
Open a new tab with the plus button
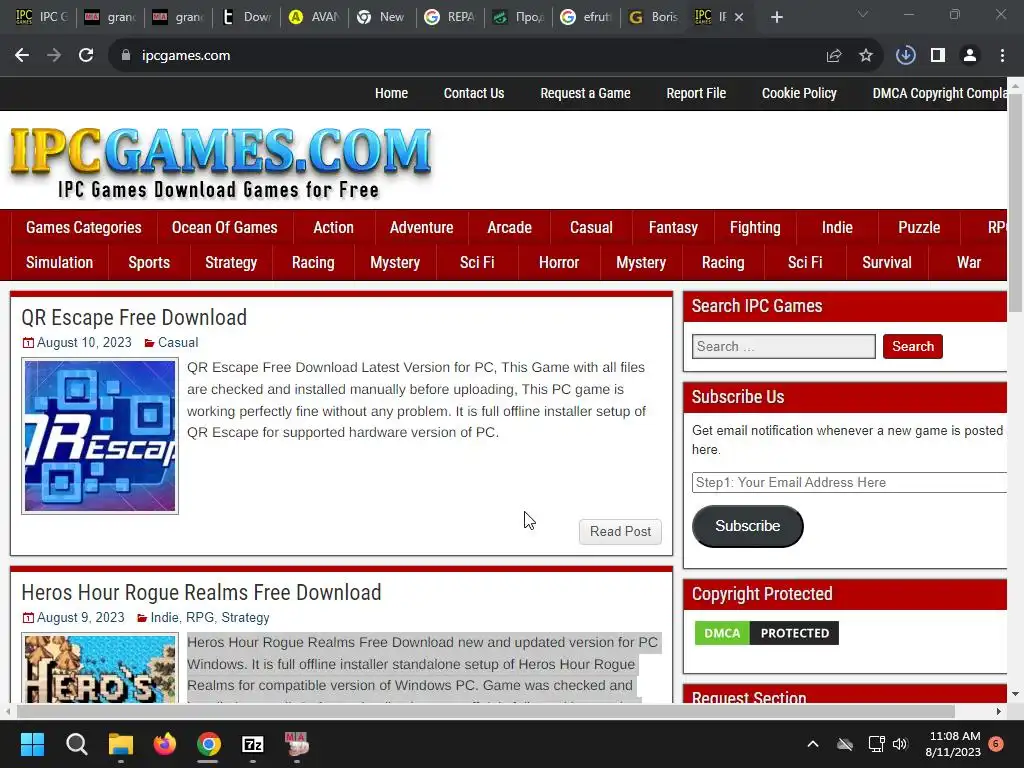tap(776, 18)
